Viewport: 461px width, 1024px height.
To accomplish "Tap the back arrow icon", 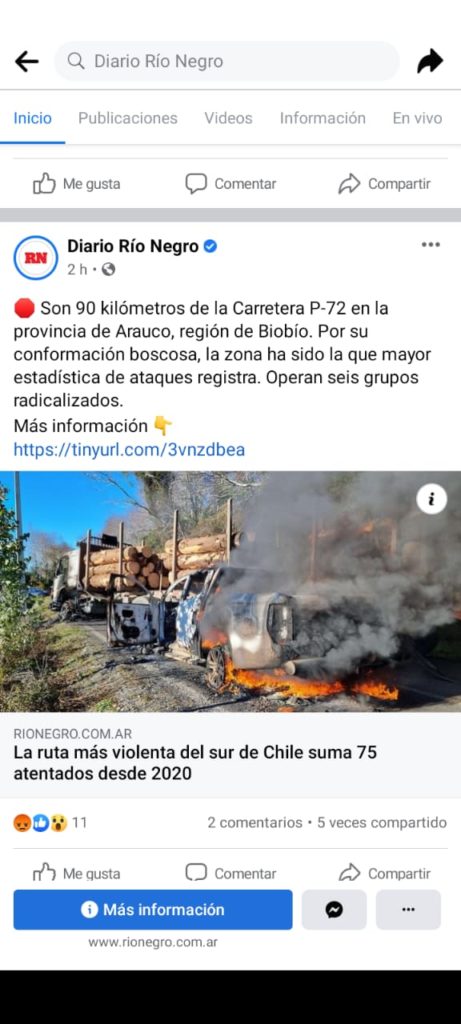I will click(26, 61).
